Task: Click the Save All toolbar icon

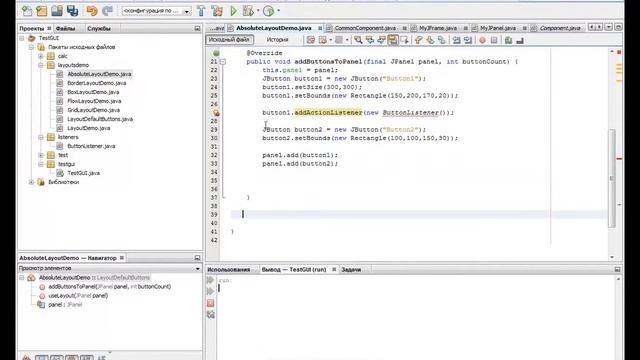Action: [72, 11]
